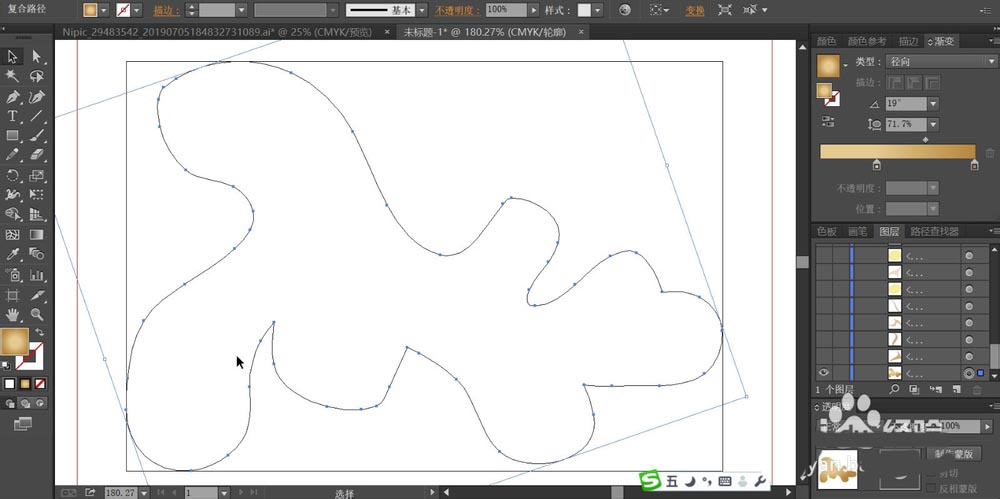1000x499 pixels.
Task: Select the Blend tool
Action: [x=36, y=254]
